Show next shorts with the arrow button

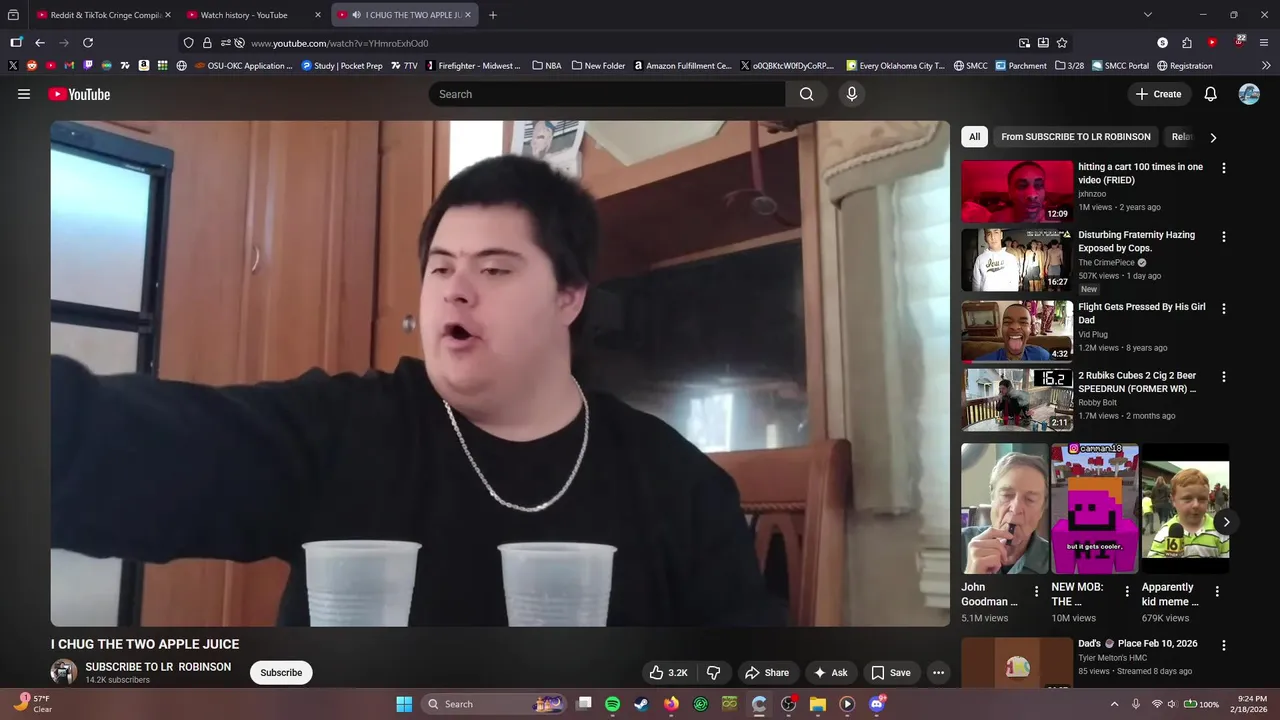[x=1226, y=522]
